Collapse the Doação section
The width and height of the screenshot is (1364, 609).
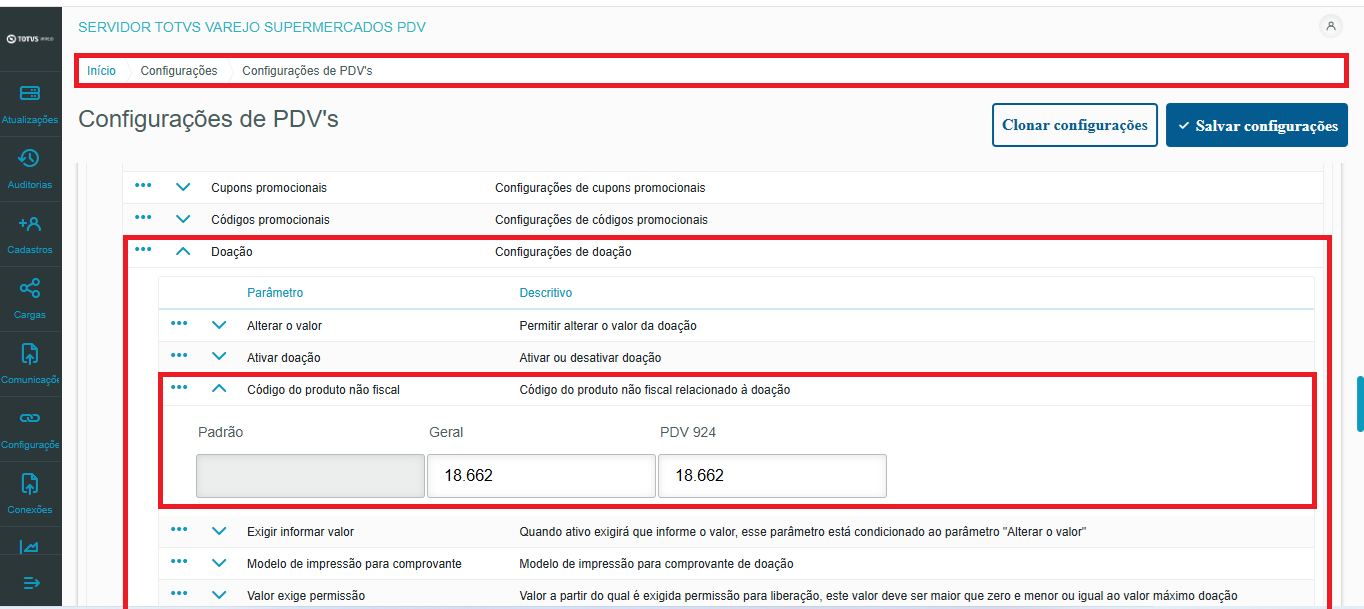tap(182, 251)
